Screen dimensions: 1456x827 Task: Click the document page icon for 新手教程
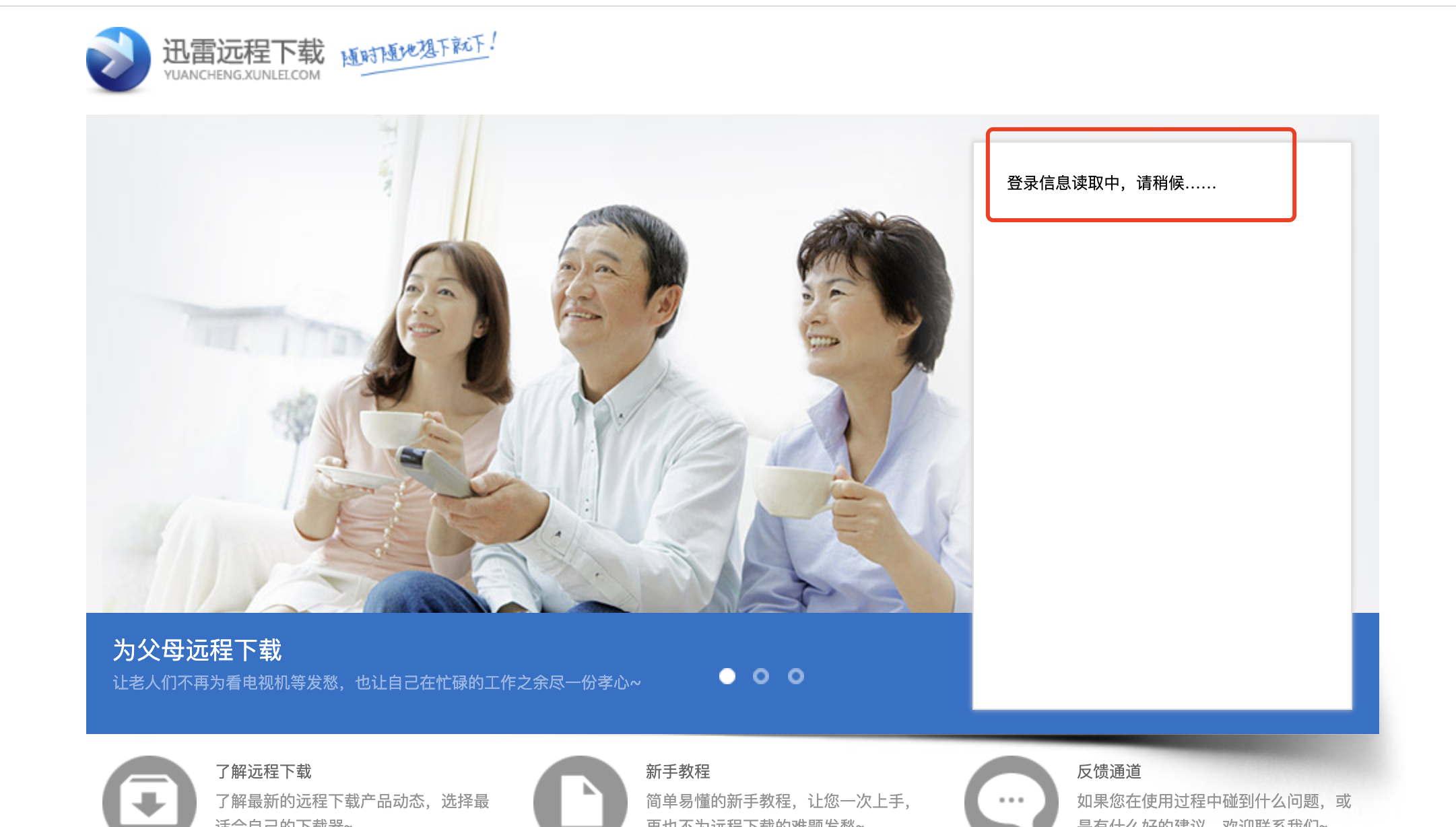pos(581,798)
